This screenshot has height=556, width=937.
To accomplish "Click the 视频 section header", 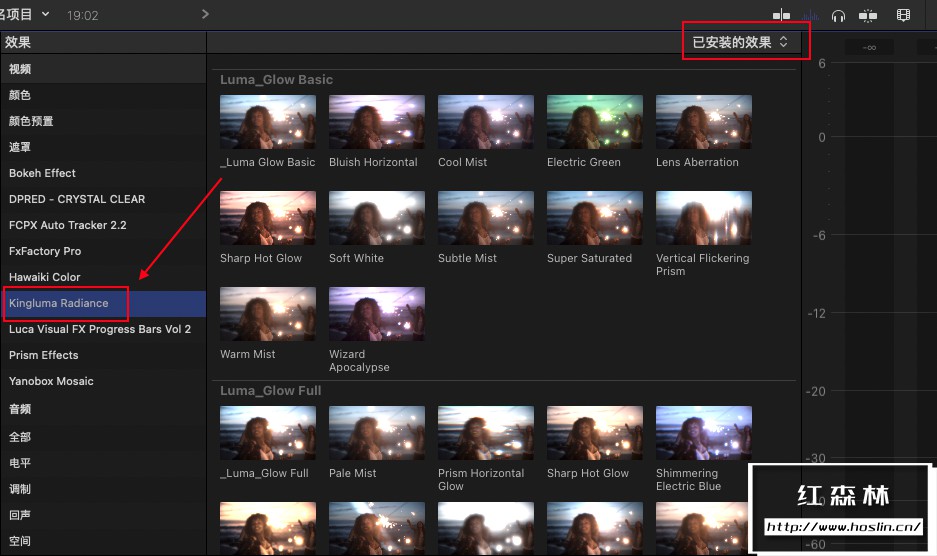I will [x=103, y=69].
